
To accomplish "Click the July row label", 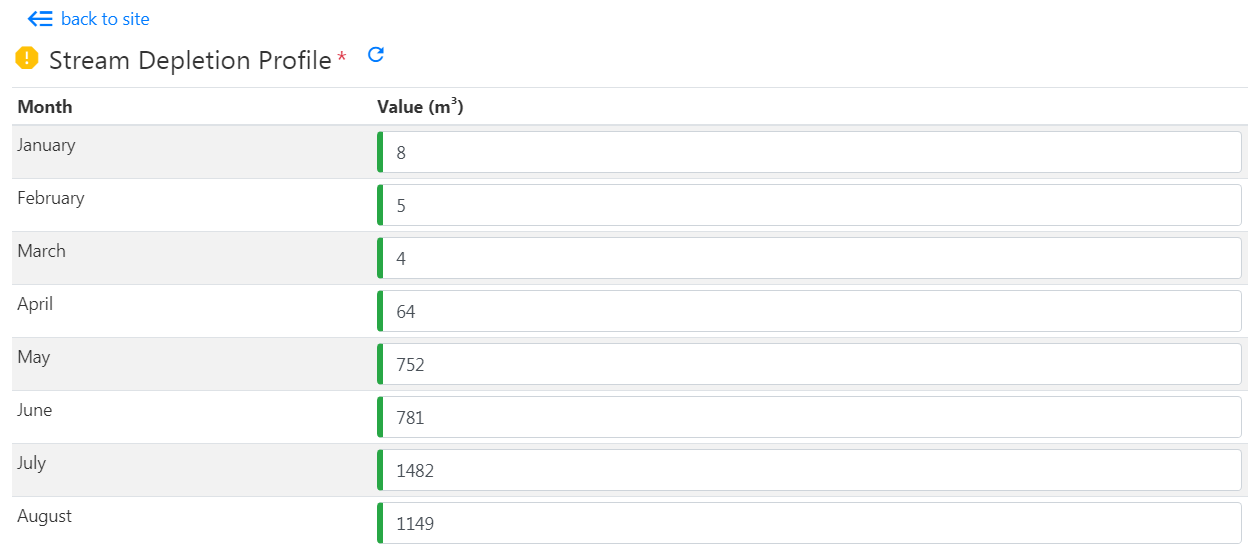I will tap(31, 463).
